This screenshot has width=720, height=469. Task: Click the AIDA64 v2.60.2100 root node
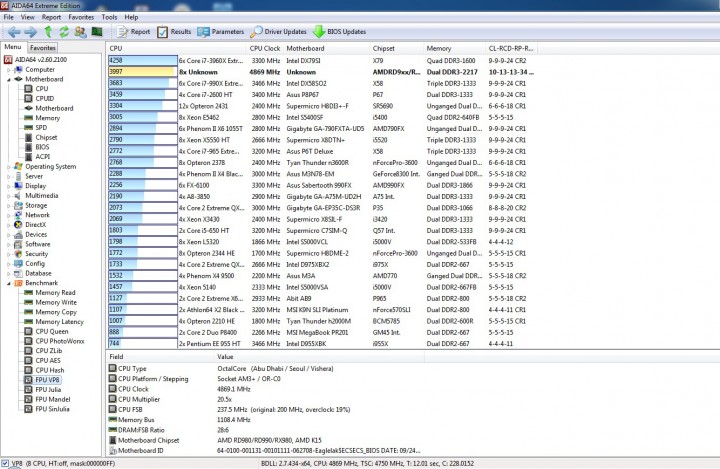[x=35, y=60]
